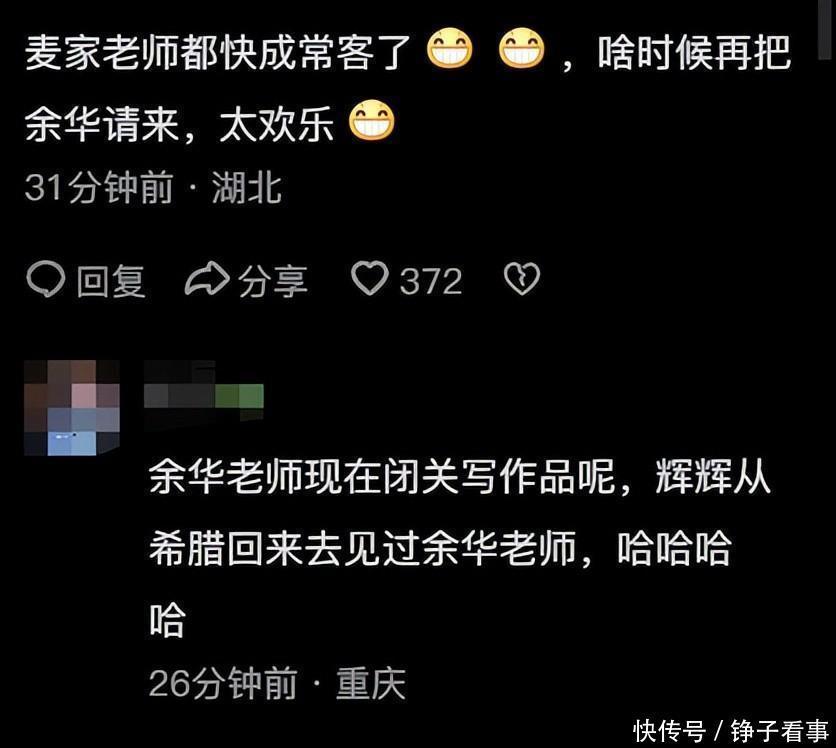Click the 重庆 location tag
Image resolution: width=836 pixels, height=748 pixels.
coord(371,682)
